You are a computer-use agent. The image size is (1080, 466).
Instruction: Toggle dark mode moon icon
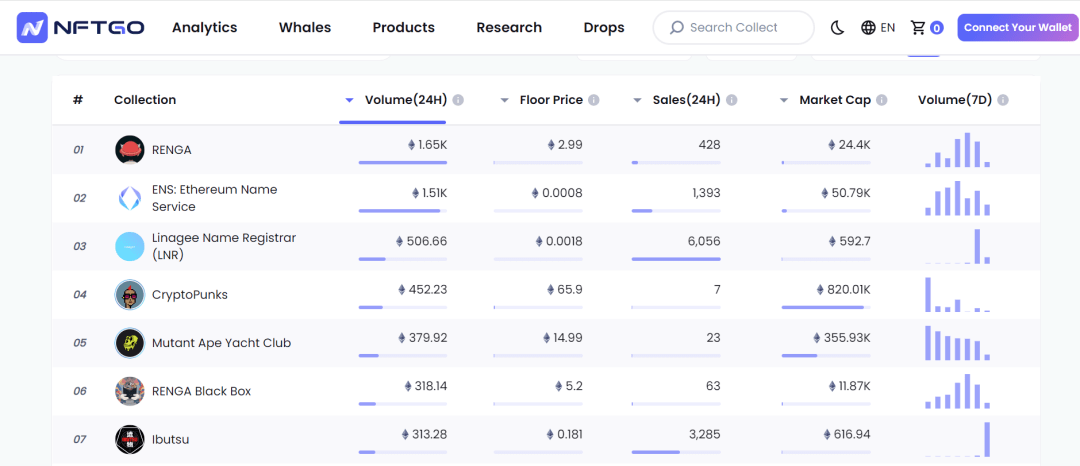click(837, 28)
